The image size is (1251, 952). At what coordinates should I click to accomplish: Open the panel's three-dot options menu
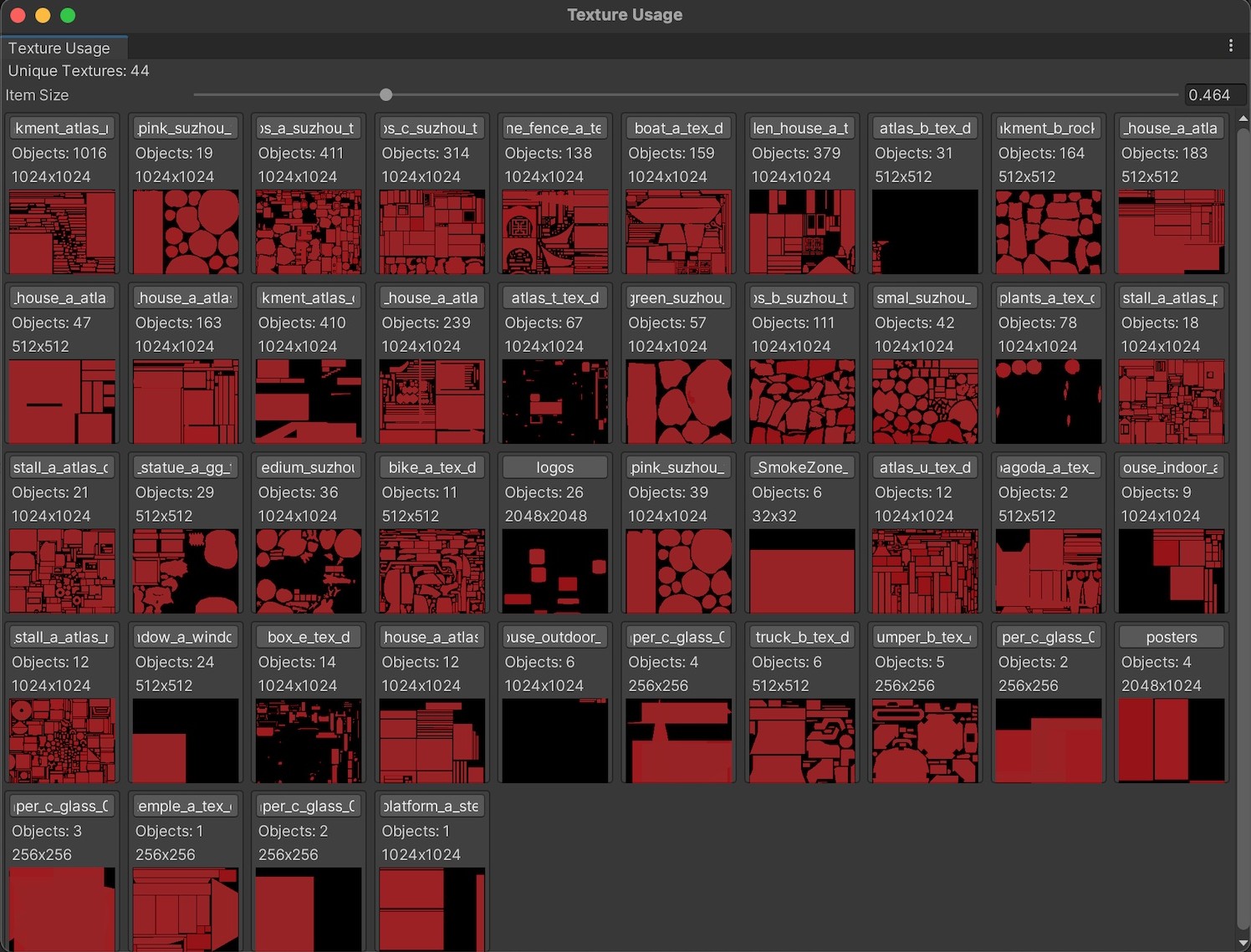point(1230,46)
